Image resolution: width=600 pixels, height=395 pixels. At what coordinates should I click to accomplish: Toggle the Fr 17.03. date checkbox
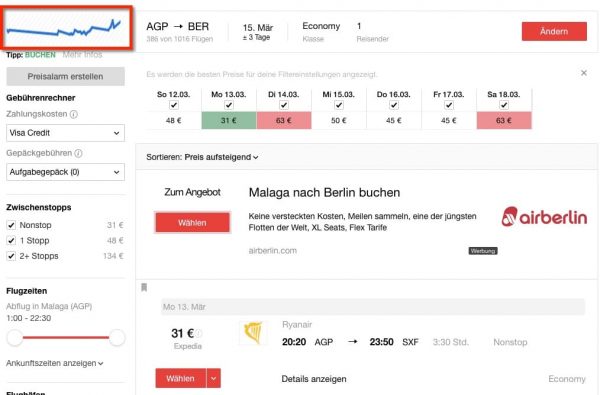coord(449,105)
